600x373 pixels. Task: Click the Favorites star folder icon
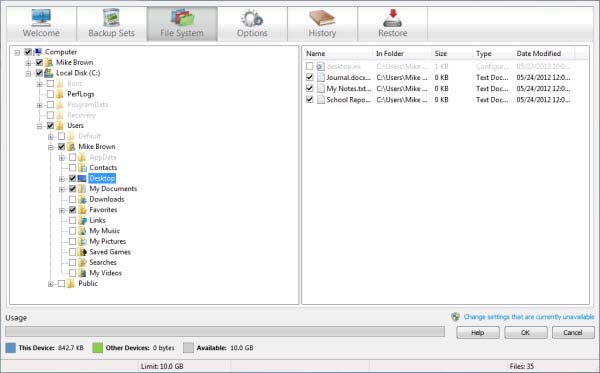(82, 210)
